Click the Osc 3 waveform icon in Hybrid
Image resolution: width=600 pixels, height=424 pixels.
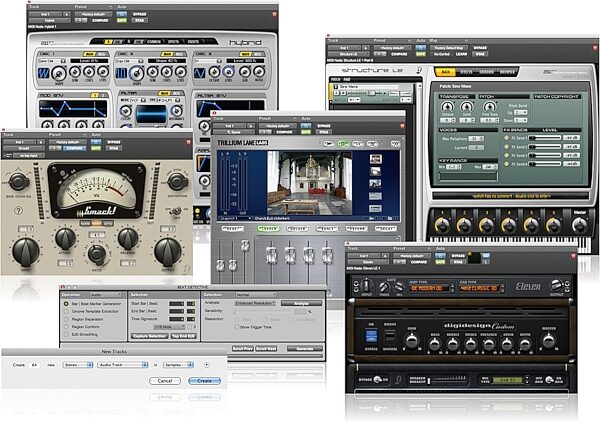pyautogui.click(x=200, y=73)
